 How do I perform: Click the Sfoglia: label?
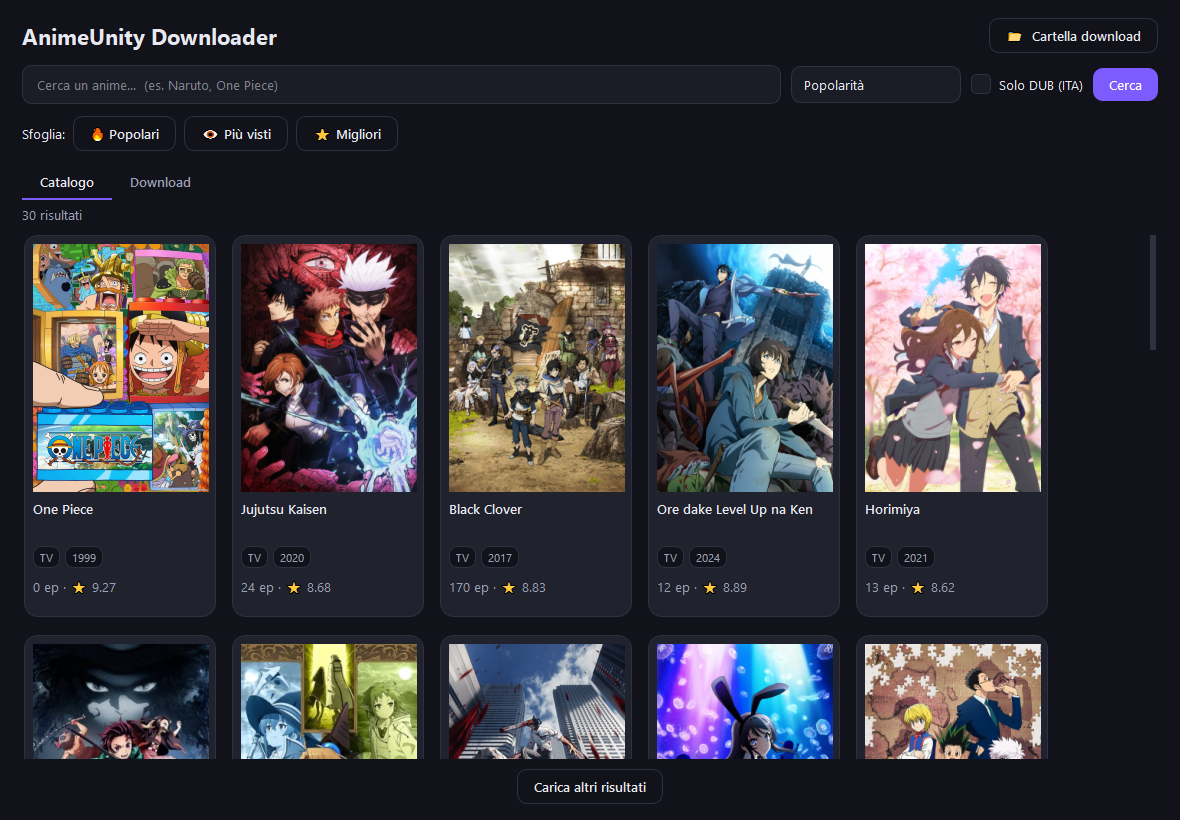(x=44, y=135)
